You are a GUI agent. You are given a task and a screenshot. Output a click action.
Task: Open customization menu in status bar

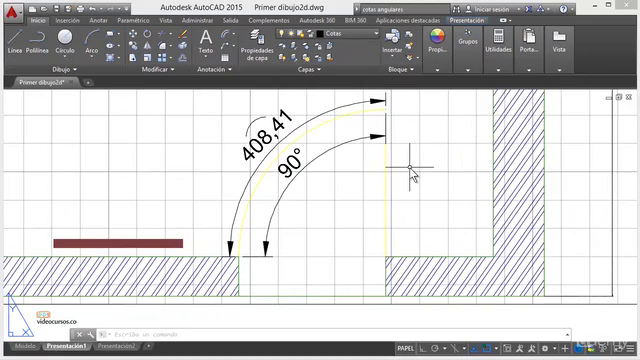pos(631,349)
